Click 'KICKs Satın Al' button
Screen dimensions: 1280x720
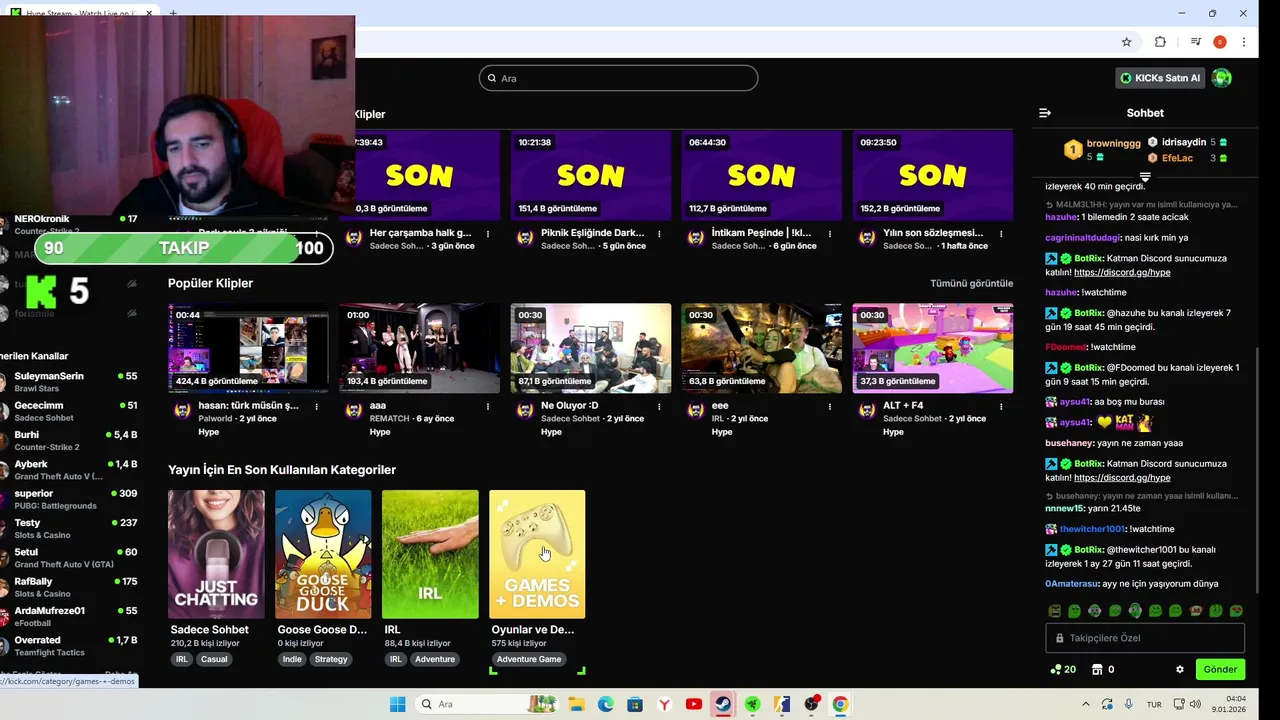tap(1159, 78)
